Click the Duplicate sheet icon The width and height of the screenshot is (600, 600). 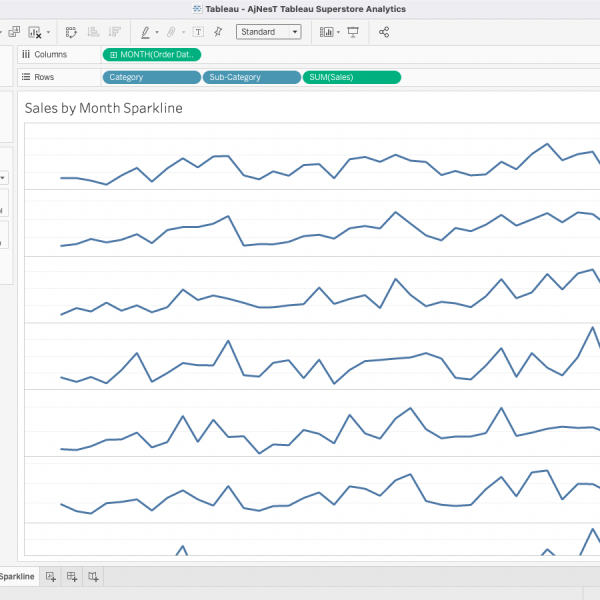(x=14, y=32)
